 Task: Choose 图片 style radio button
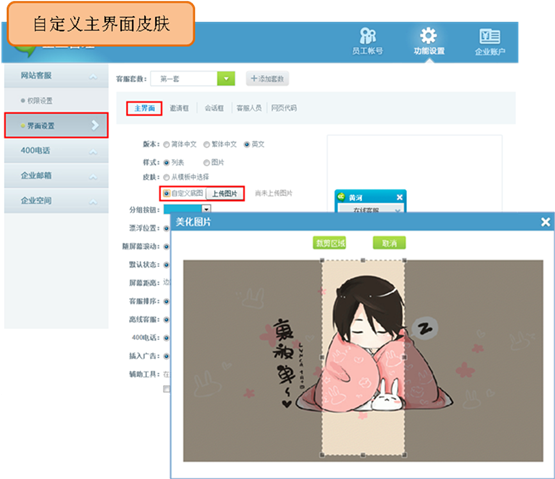[207, 162]
